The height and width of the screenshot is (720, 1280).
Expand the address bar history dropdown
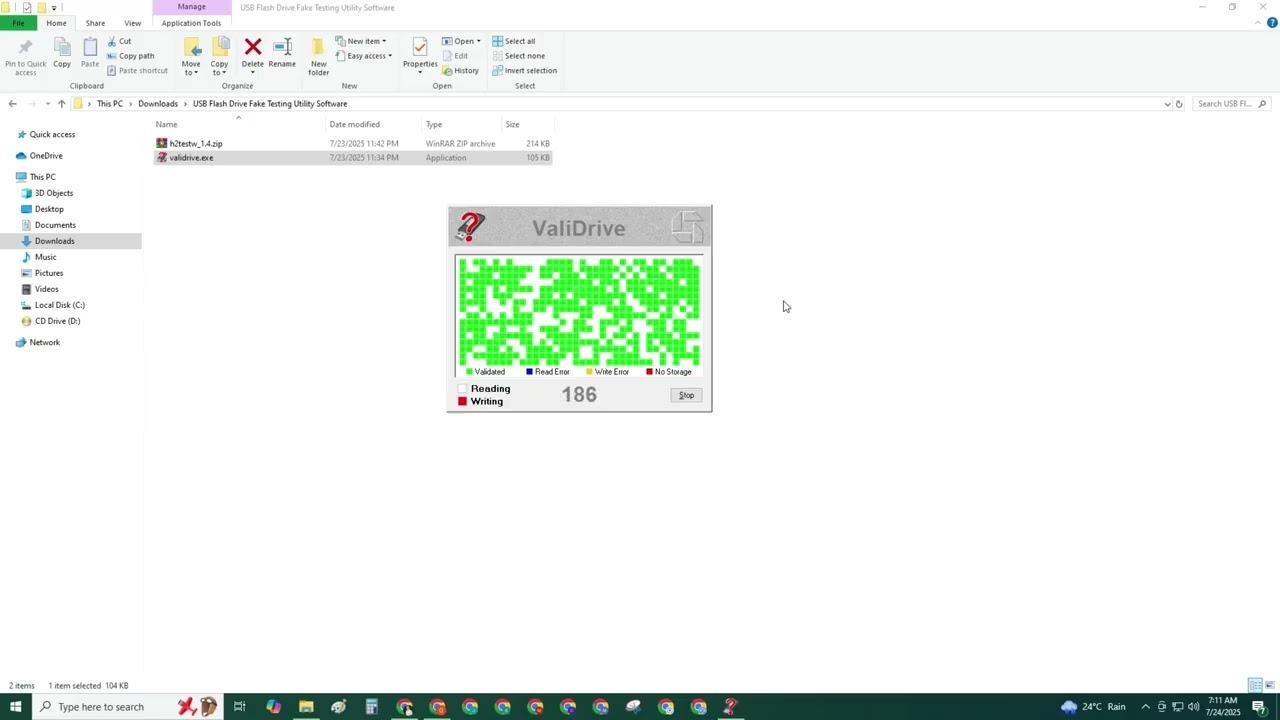(x=1167, y=104)
